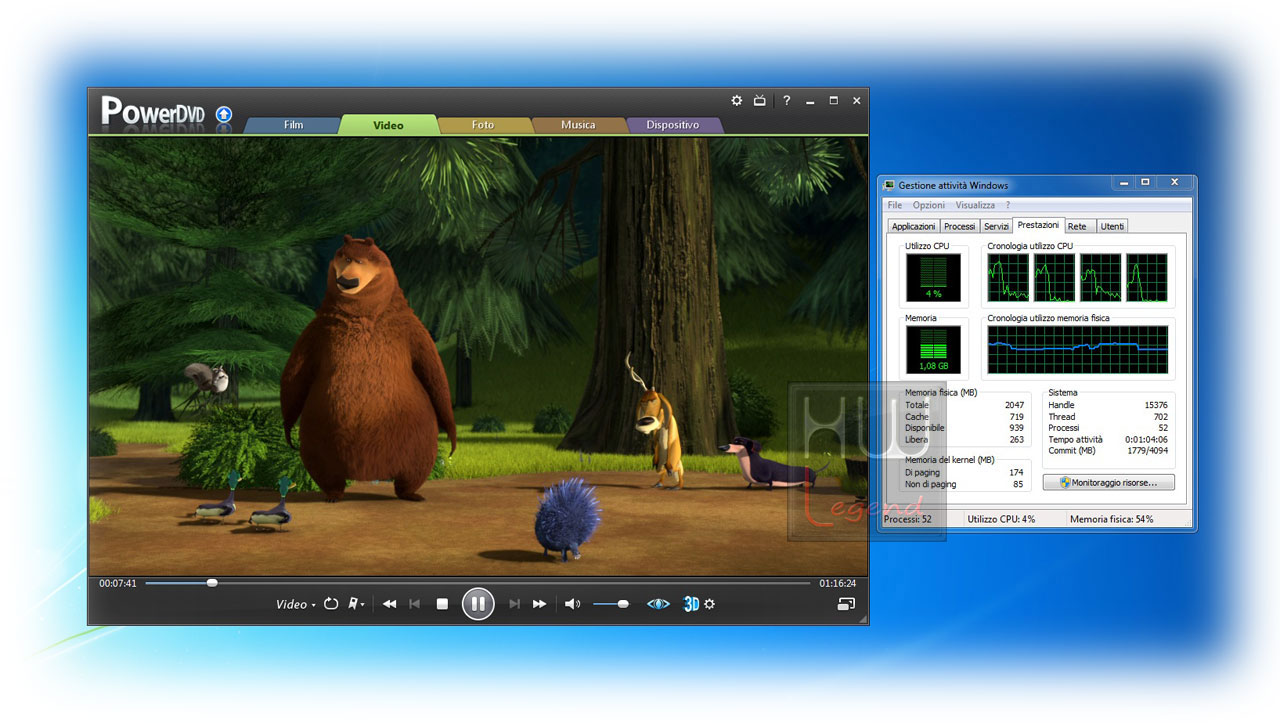Click the Handle value 15376

pyautogui.click(x=1155, y=405)
